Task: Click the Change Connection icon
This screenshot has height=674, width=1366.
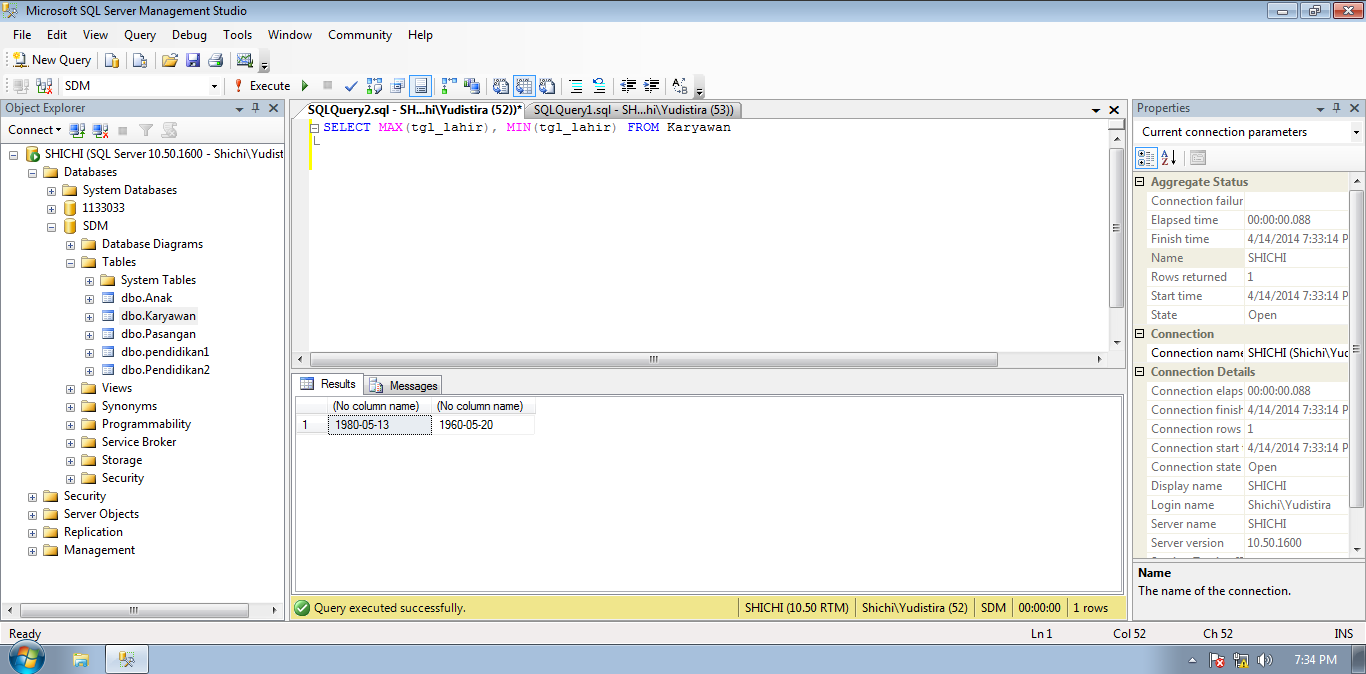Action: pos(45,86)
